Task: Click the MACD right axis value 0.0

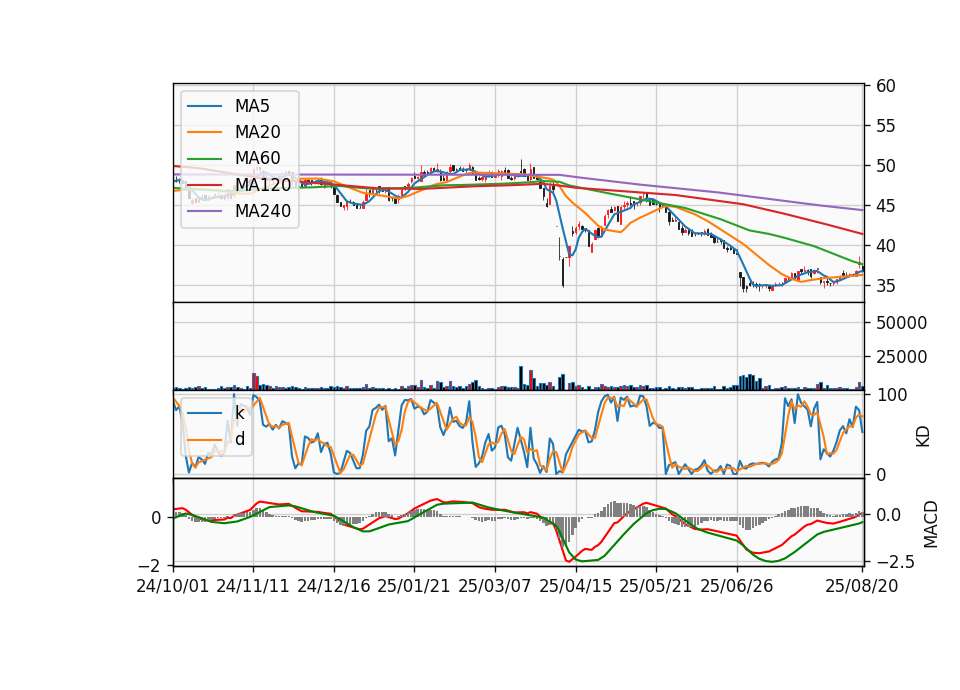Action: tap(888, 515)
